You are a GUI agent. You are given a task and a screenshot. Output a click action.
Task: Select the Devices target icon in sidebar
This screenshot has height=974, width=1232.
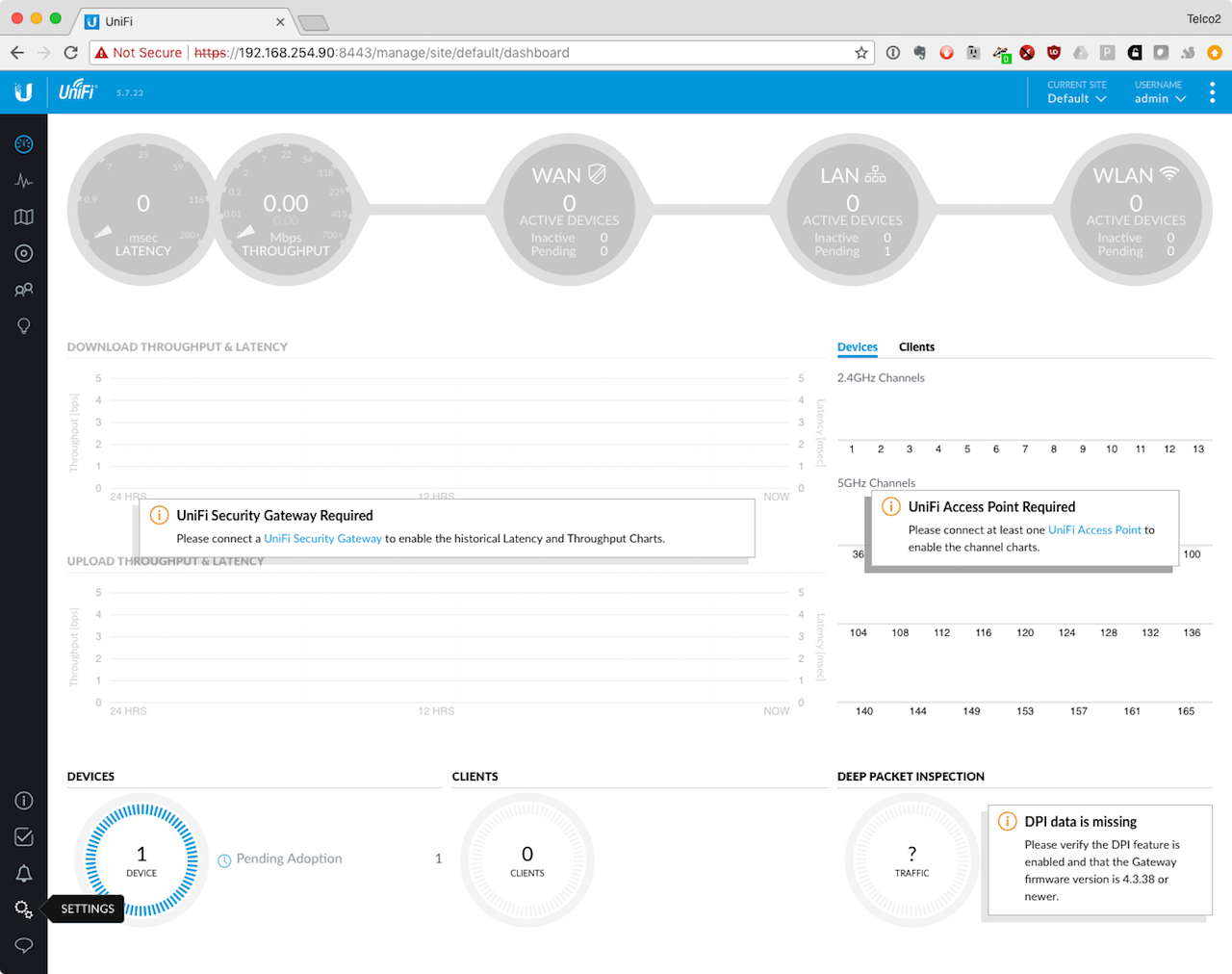[x=23, y=253]
